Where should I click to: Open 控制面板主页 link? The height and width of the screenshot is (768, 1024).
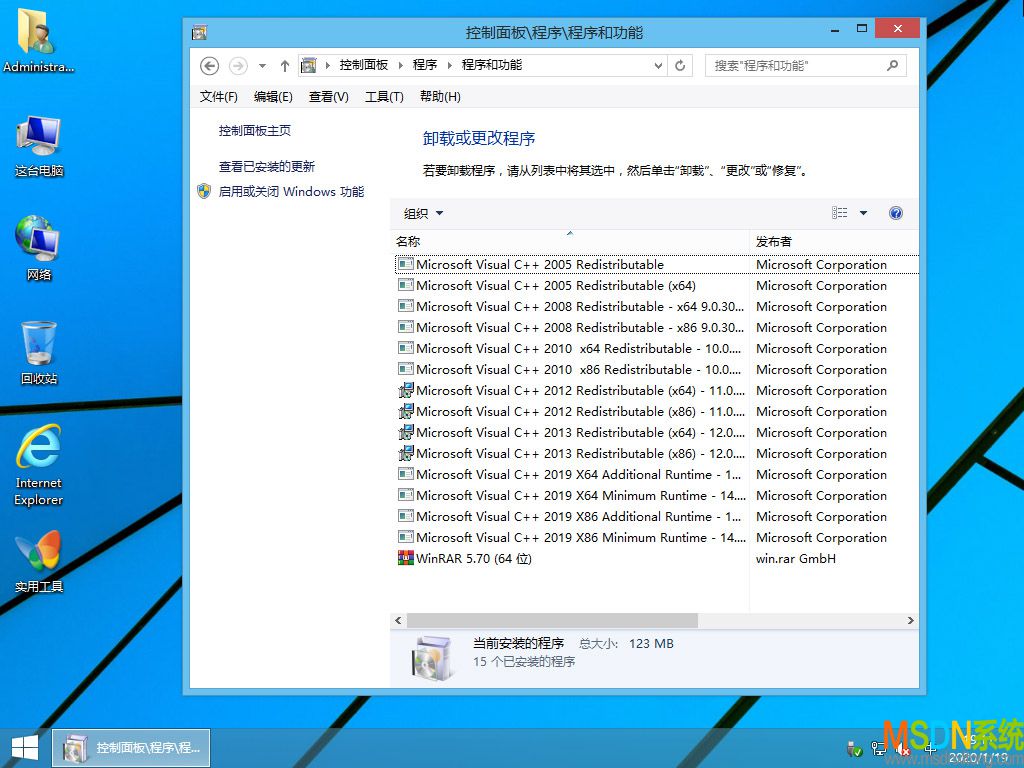click(255, 131)
